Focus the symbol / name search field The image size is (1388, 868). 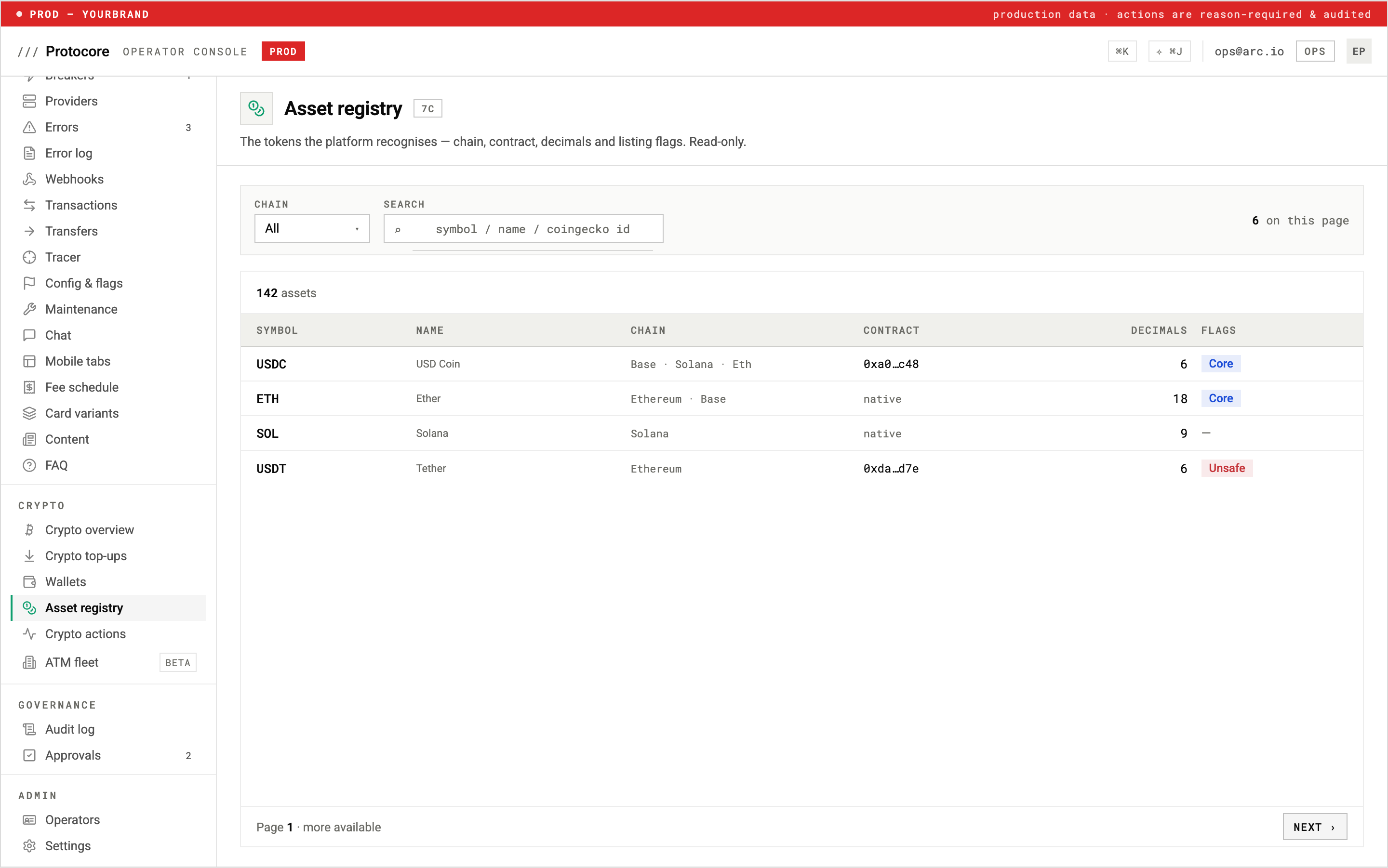coord(523,228)
